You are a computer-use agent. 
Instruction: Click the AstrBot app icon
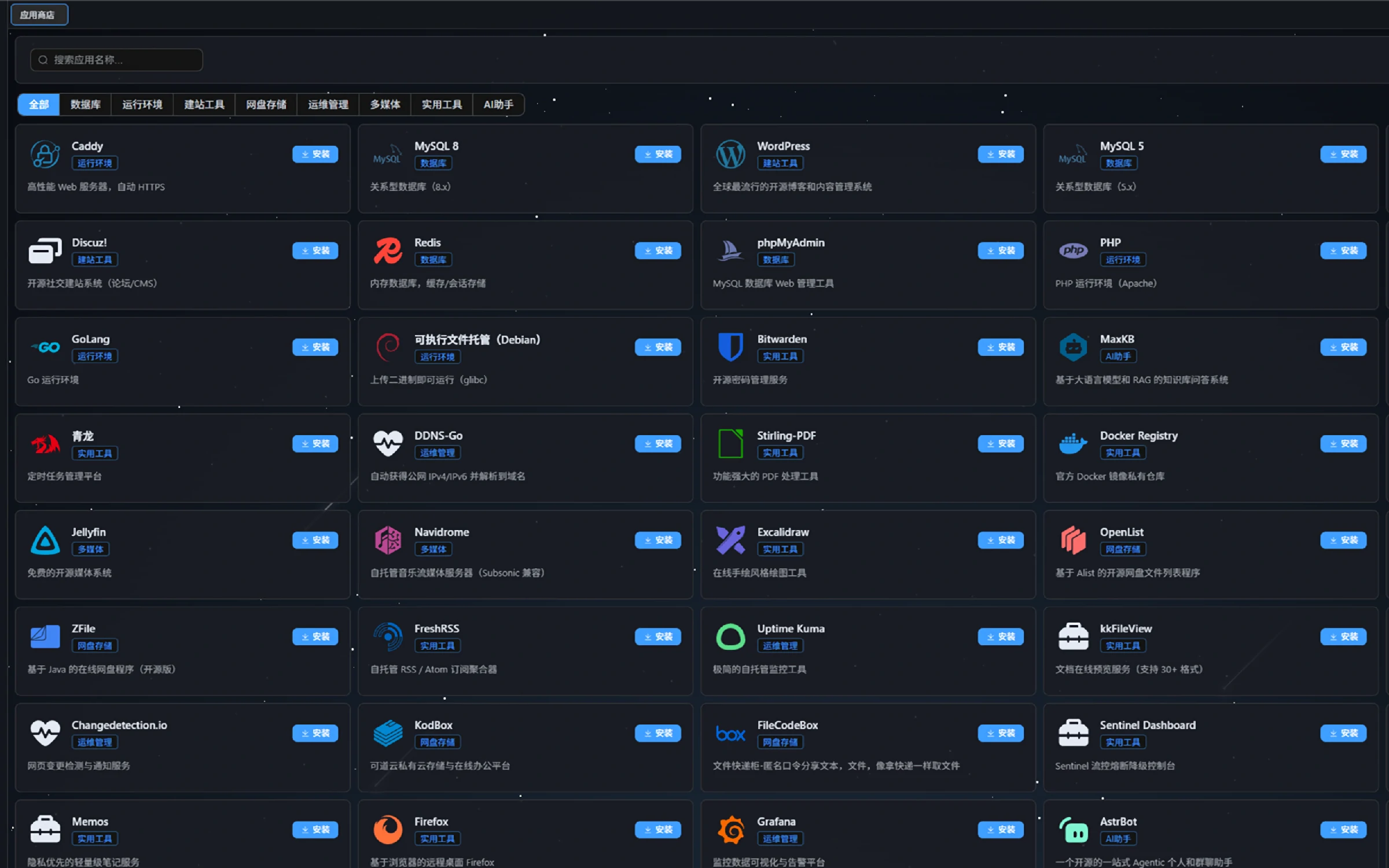pyautogui.click(x=1073, y=830)
